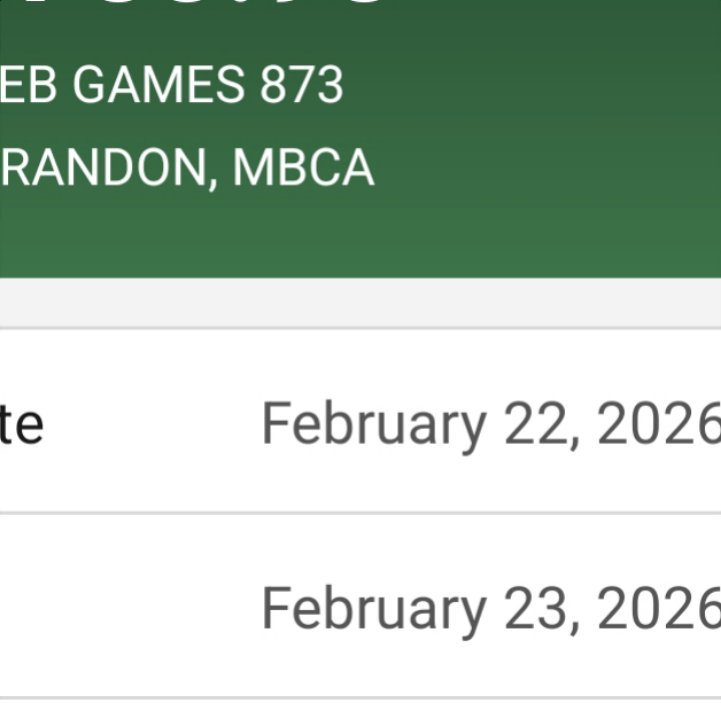Viewport: 721px width, 719px height.
Task: Click the word February in the first row
Action: (373, 424)
